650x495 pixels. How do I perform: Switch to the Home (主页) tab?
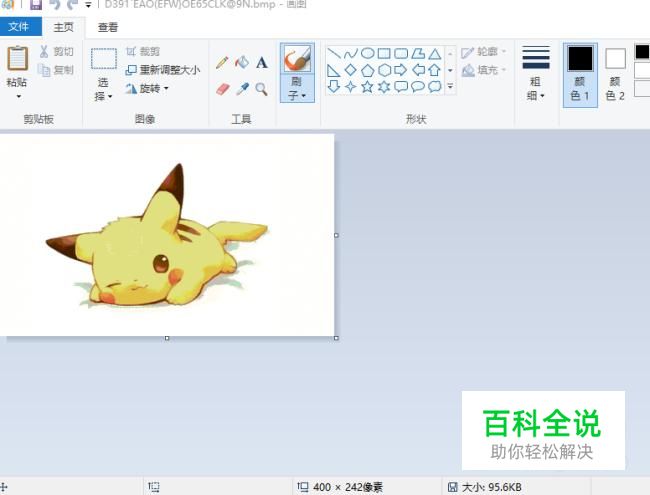click(63, 27)
